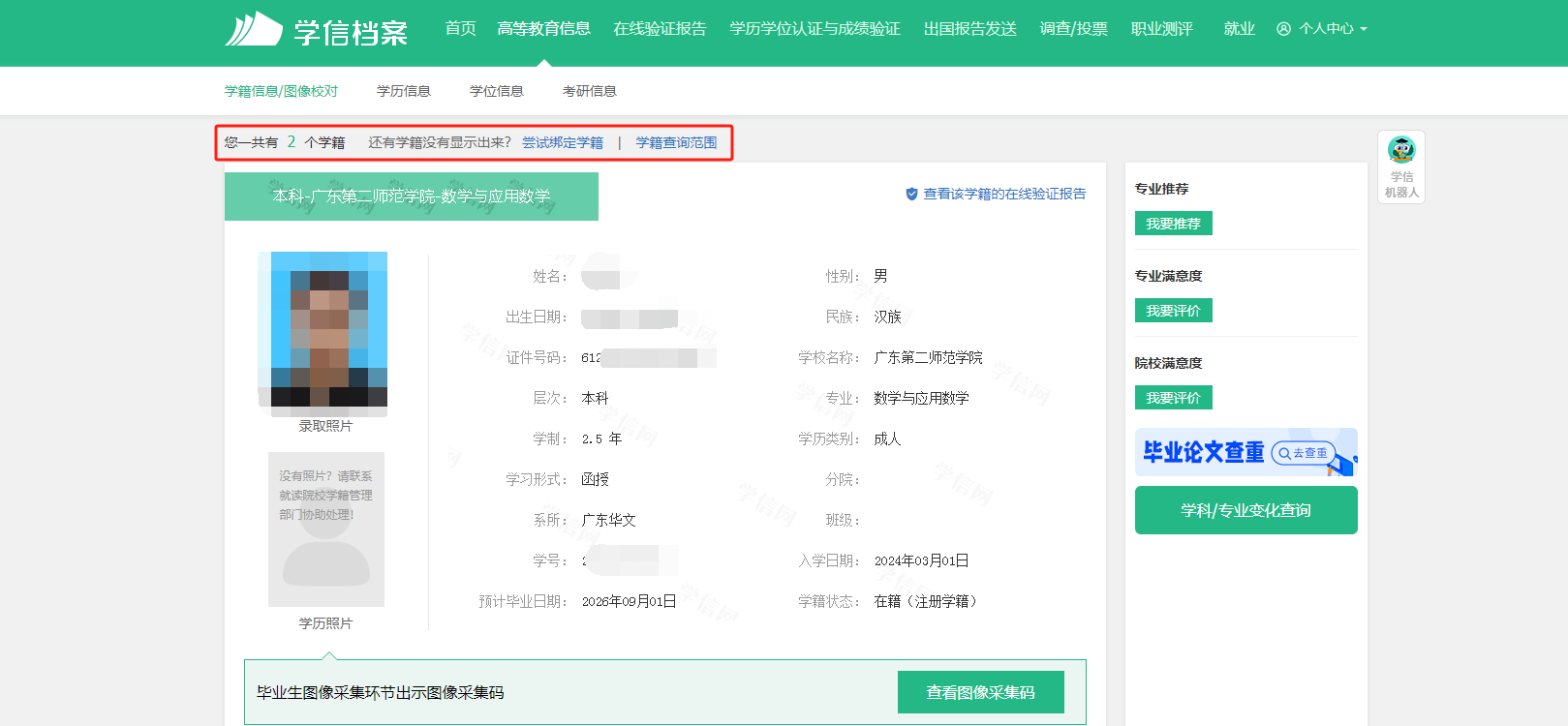Click the 2024年03月01日 enrollment date

(921, 560)
